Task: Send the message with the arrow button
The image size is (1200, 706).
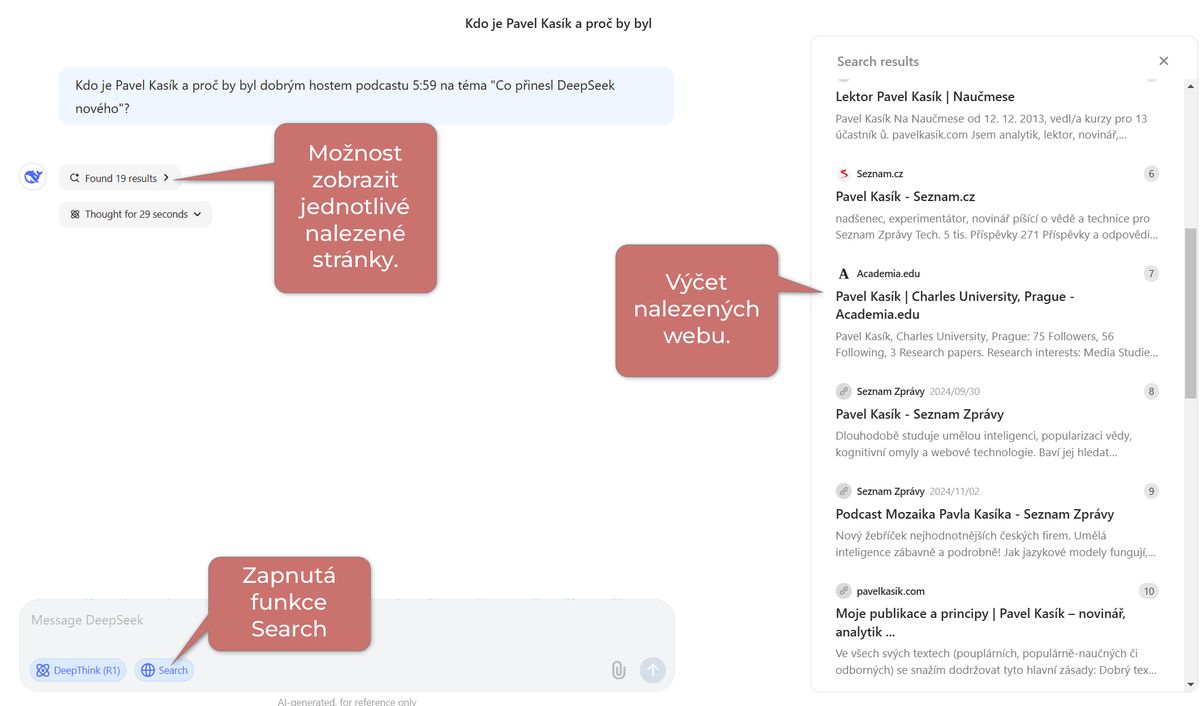Action: 652,670
